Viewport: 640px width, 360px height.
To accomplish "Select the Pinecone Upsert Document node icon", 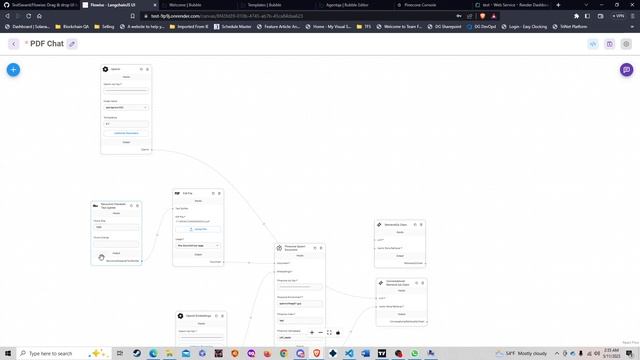I will [x=279, y=248].
